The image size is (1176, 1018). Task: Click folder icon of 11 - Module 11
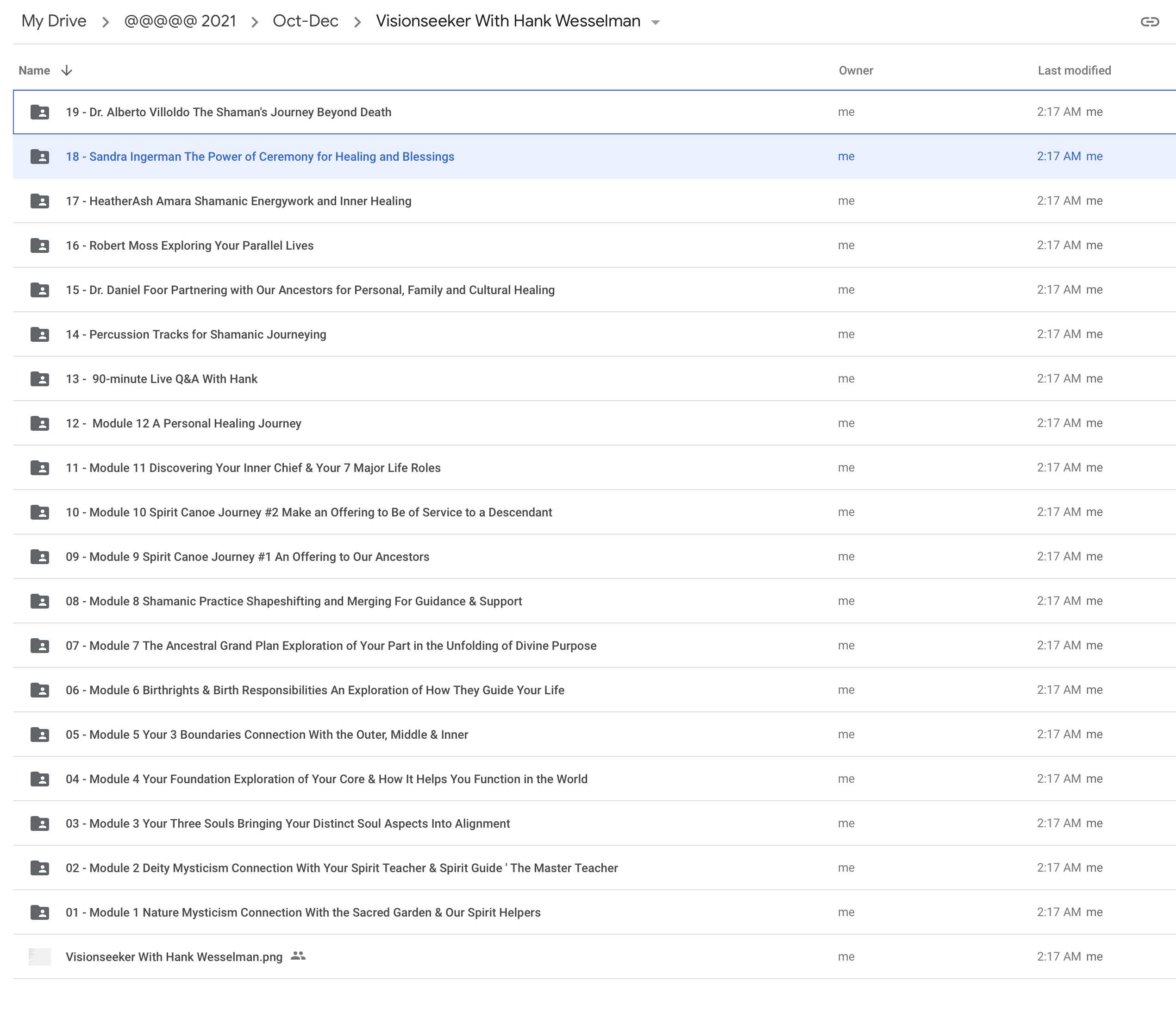click(x=40, y=467)
